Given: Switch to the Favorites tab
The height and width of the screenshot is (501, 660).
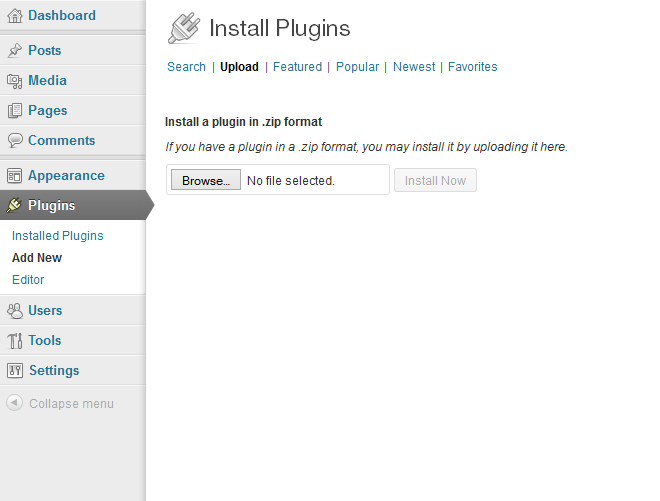Looking at the screenshot, I should click(473, 67).
